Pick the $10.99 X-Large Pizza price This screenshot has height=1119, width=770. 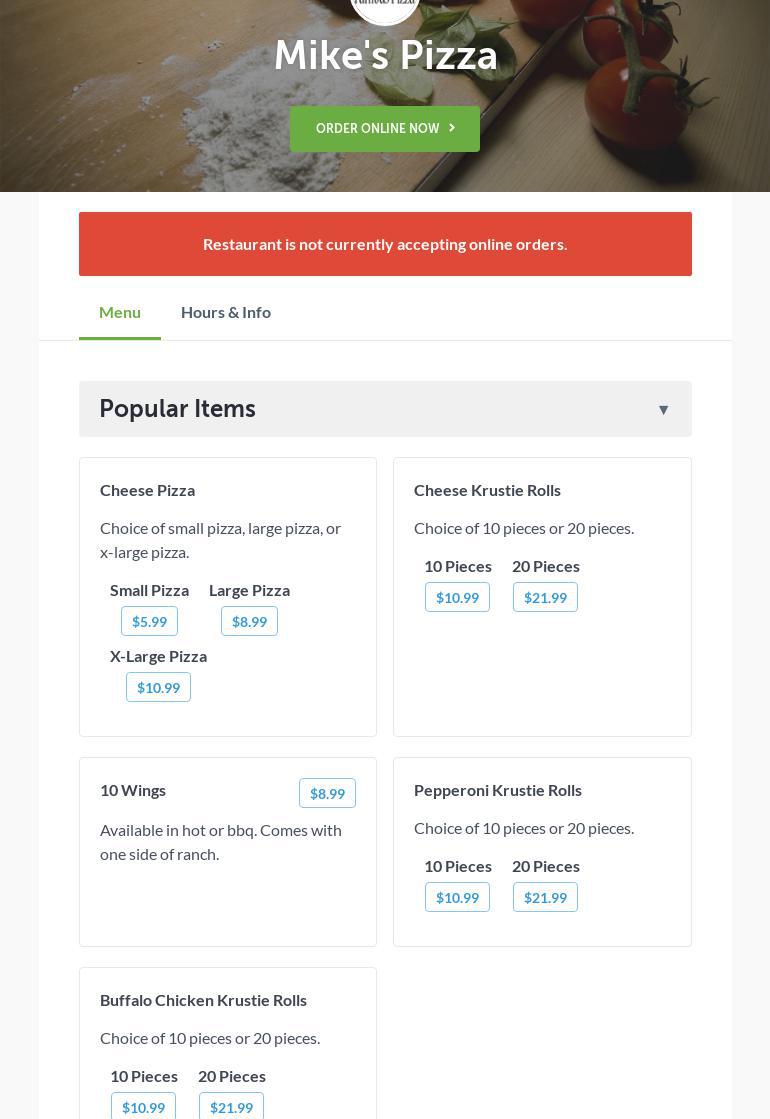point(158,687)
